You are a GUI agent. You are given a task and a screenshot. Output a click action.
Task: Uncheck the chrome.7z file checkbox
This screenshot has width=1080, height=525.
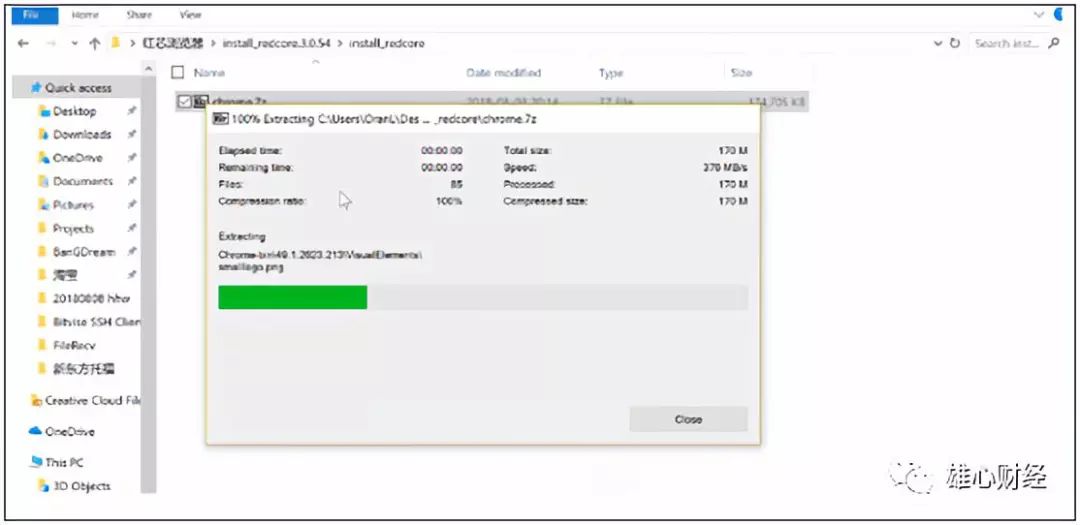[183, 101]
